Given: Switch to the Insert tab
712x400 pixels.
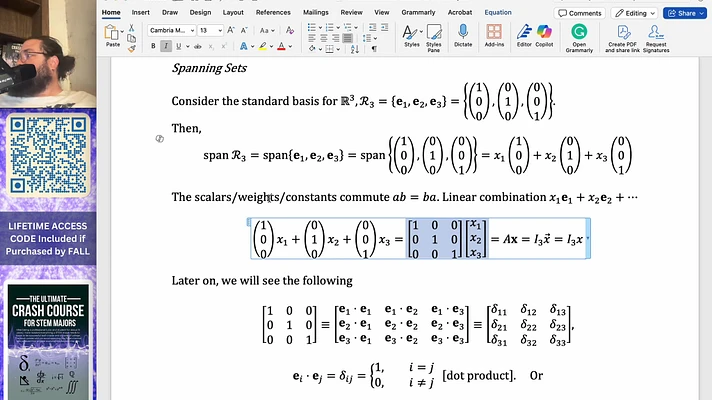Looking at the screenshot, I should [140, 12].
